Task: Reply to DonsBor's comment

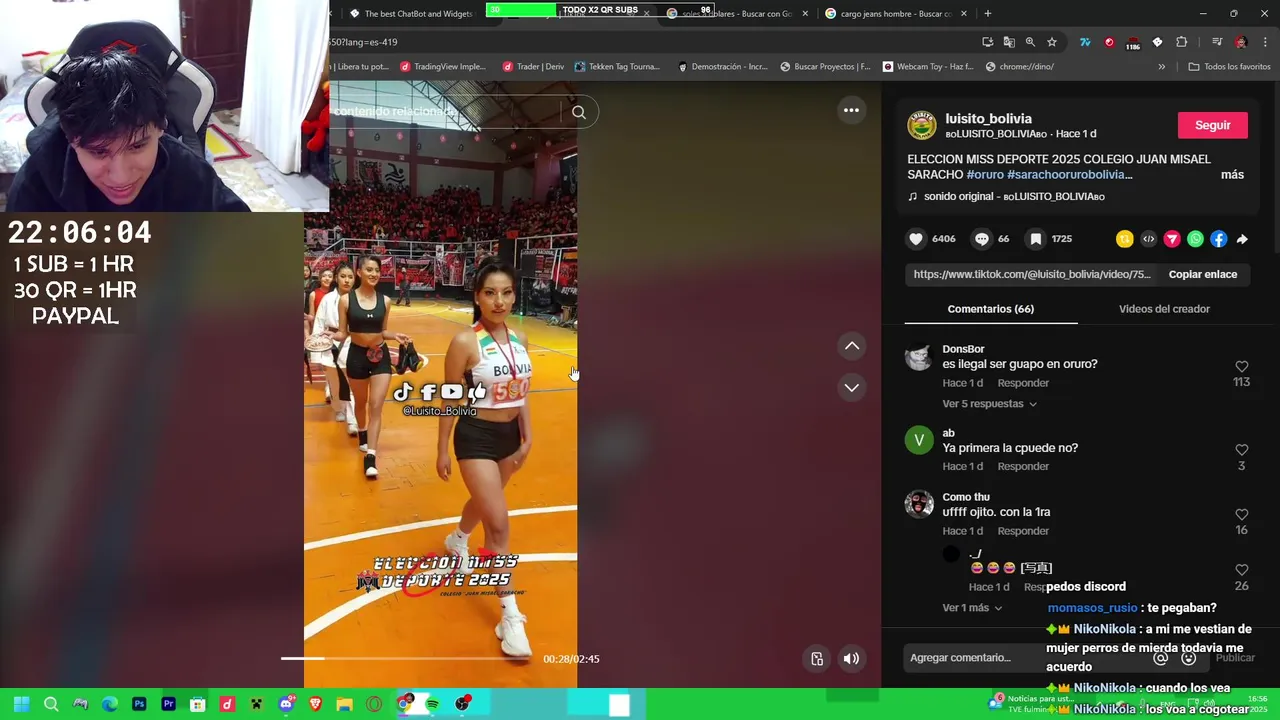Action: pos(1023,383)
